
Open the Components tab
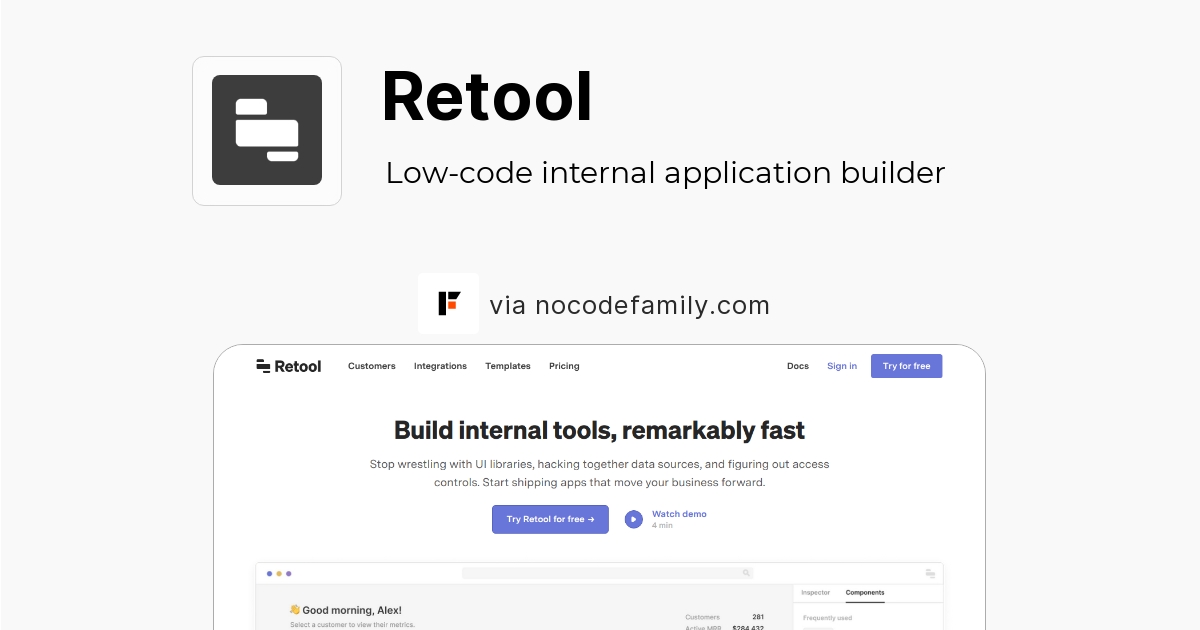866,592
